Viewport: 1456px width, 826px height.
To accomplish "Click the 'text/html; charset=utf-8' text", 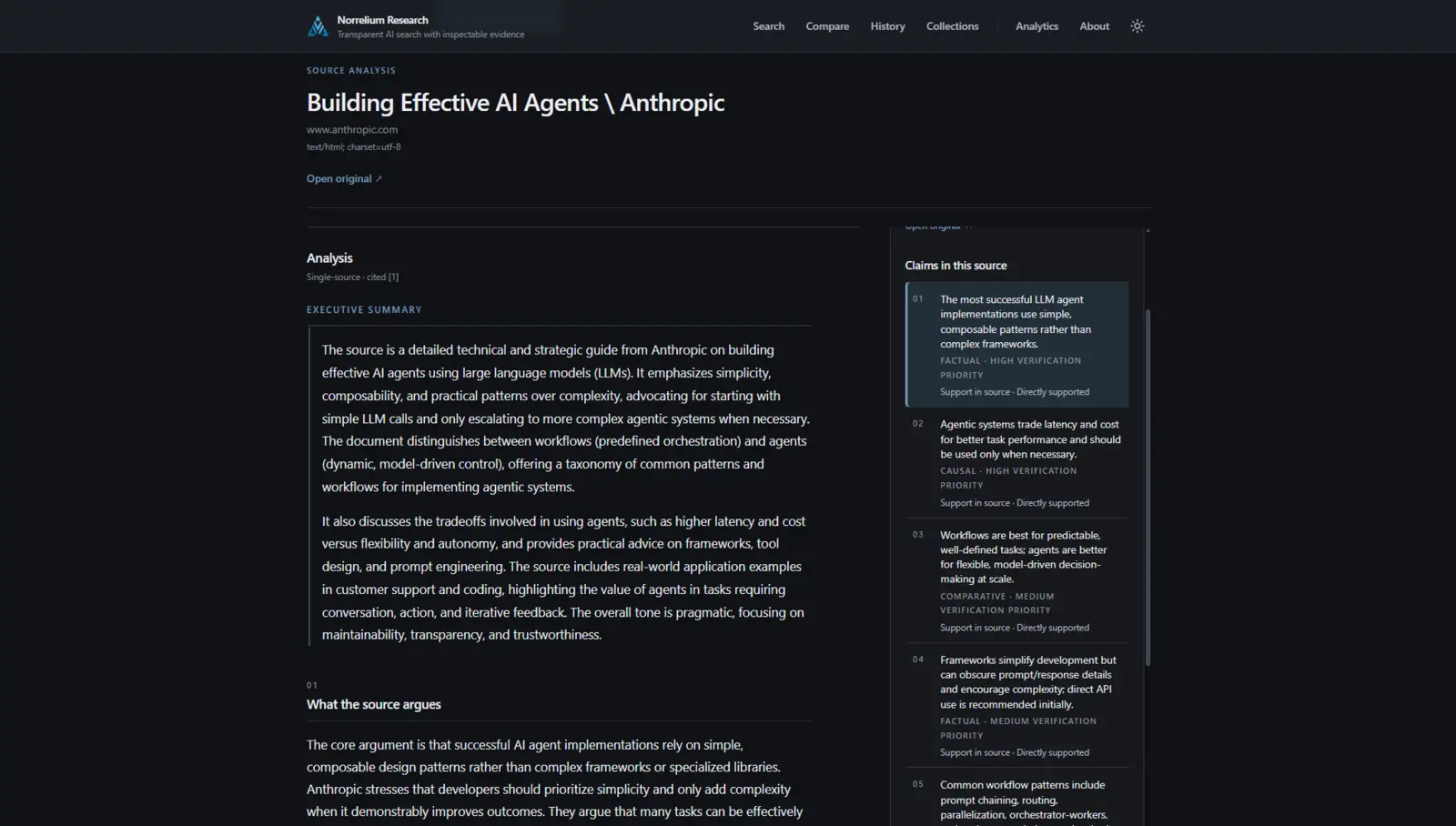I will pyautogui.click(x=353, y=146).
